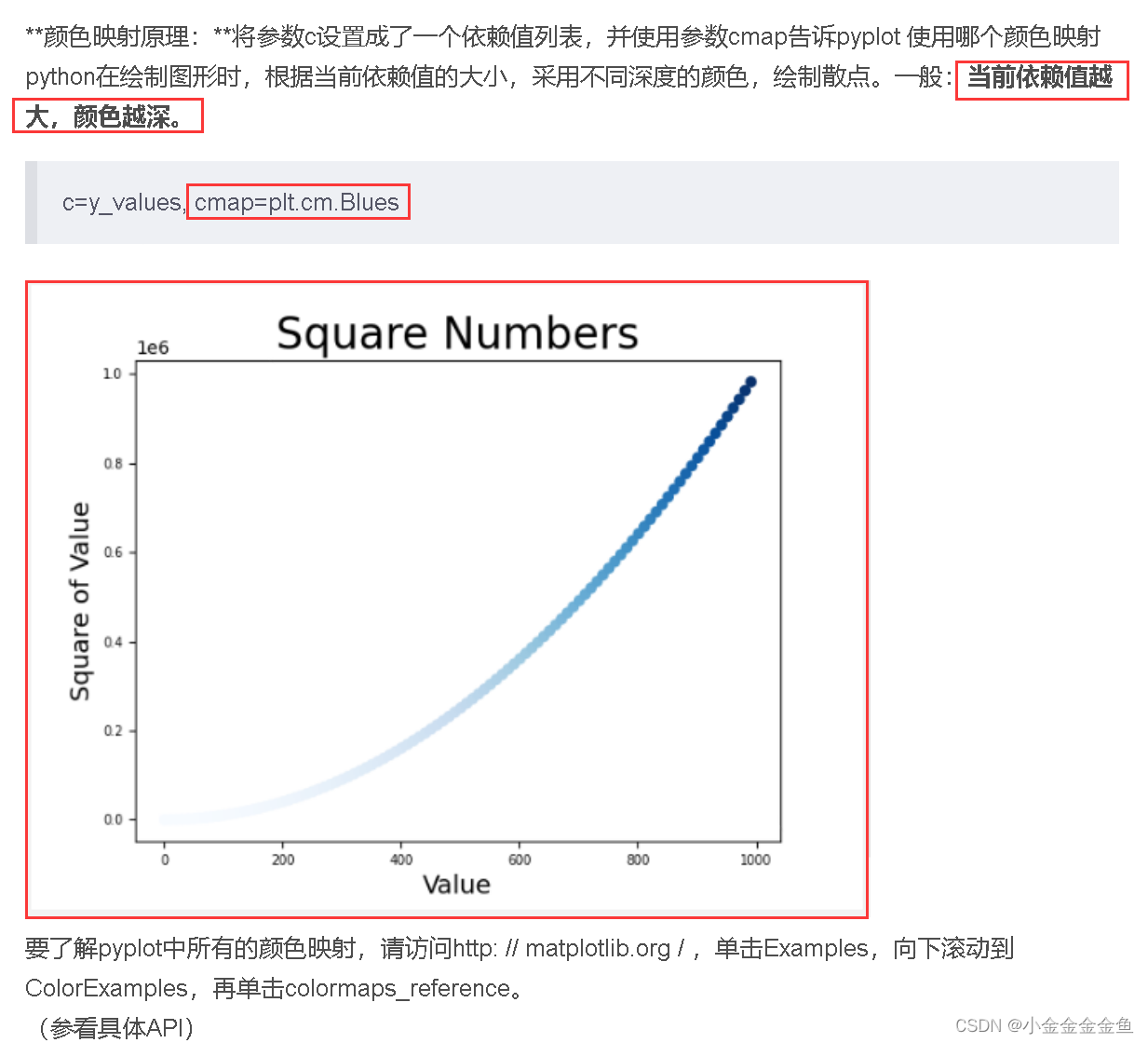Screen dimensions: 1148x1043
Task: Click the text cmap=plt.cm.Blues
Action: pyautogui.click(x=297, y=202)
